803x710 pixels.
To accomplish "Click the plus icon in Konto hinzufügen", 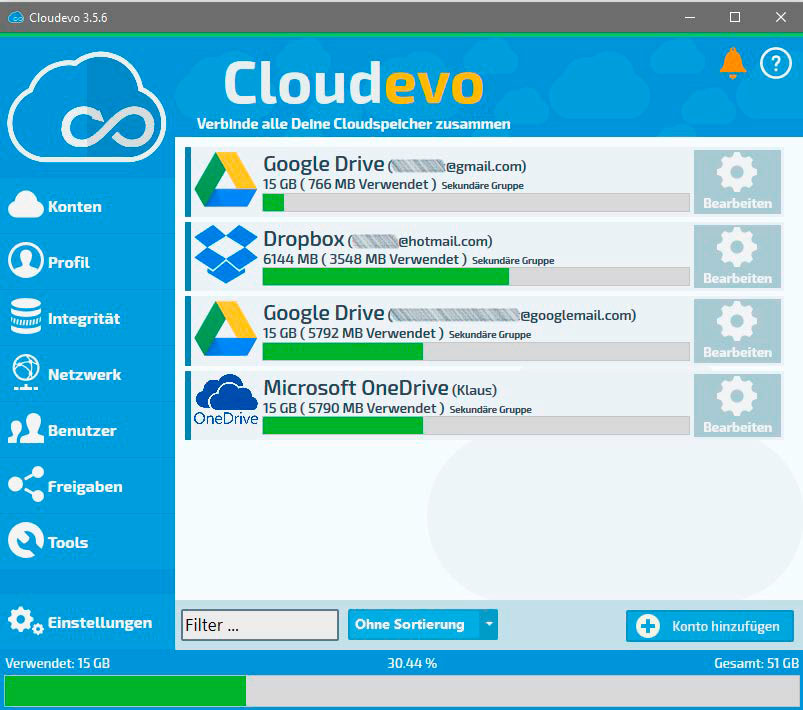I will point(648,626).
